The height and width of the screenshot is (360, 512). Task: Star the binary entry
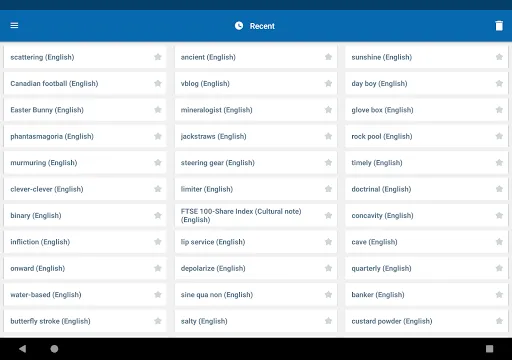(x=158, y=215)
